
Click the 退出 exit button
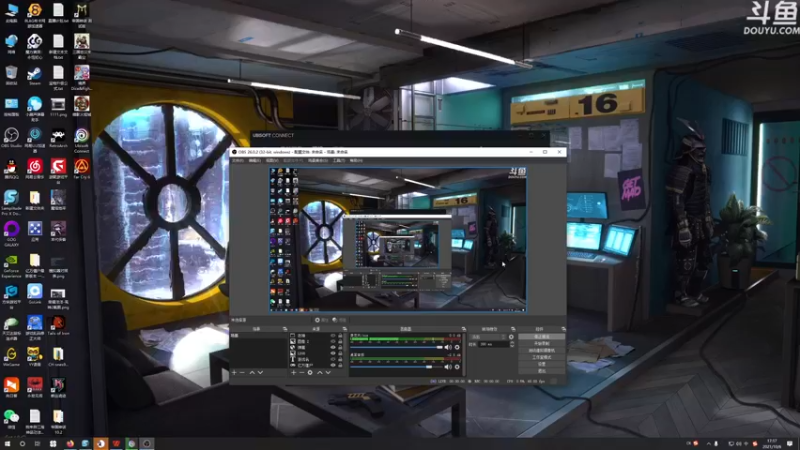coord(541,371)
